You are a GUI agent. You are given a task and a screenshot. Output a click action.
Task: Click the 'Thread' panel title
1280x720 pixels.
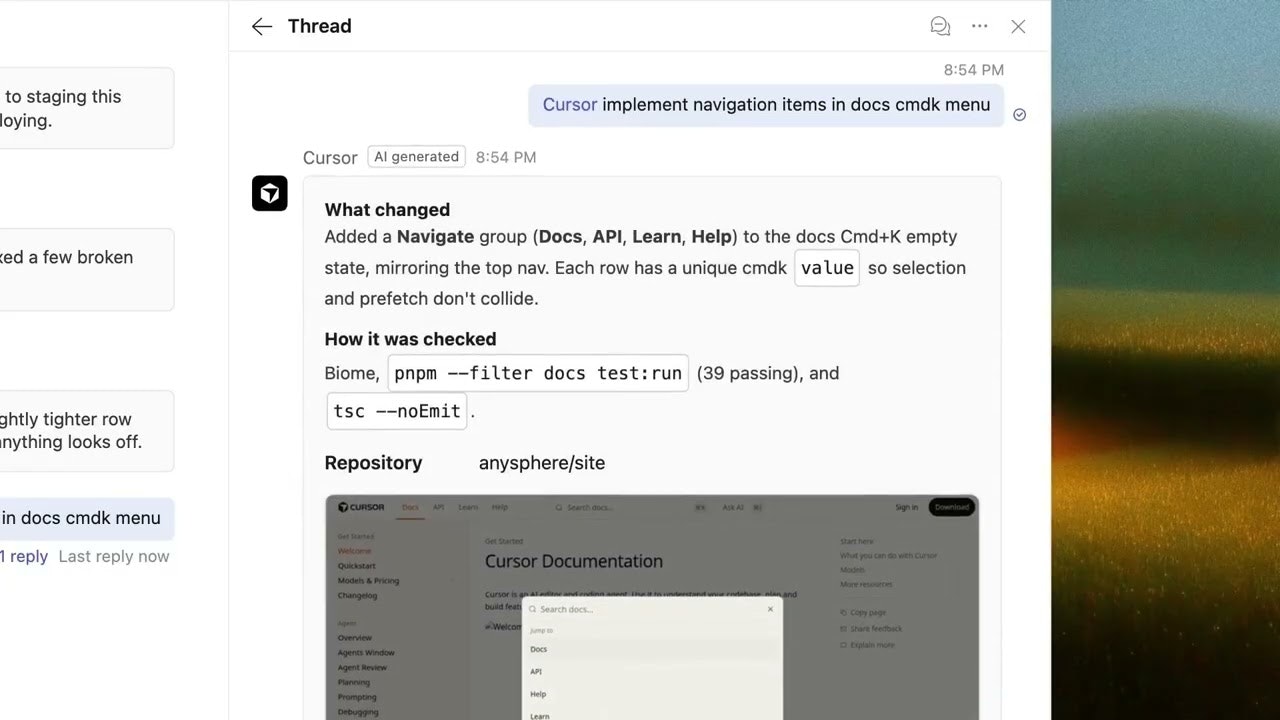320,27
